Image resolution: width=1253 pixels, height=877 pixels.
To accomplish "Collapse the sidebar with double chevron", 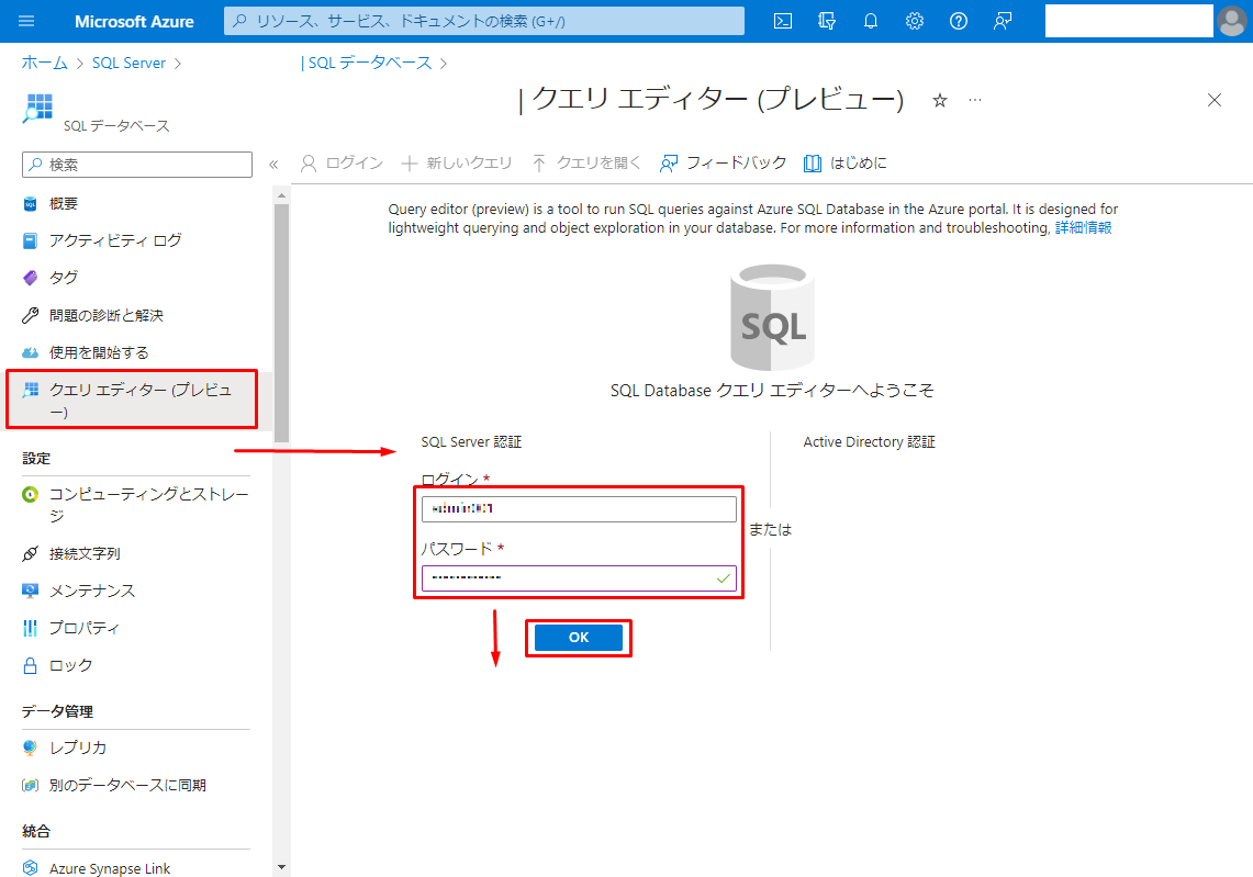I will click(x=273, y=164).
